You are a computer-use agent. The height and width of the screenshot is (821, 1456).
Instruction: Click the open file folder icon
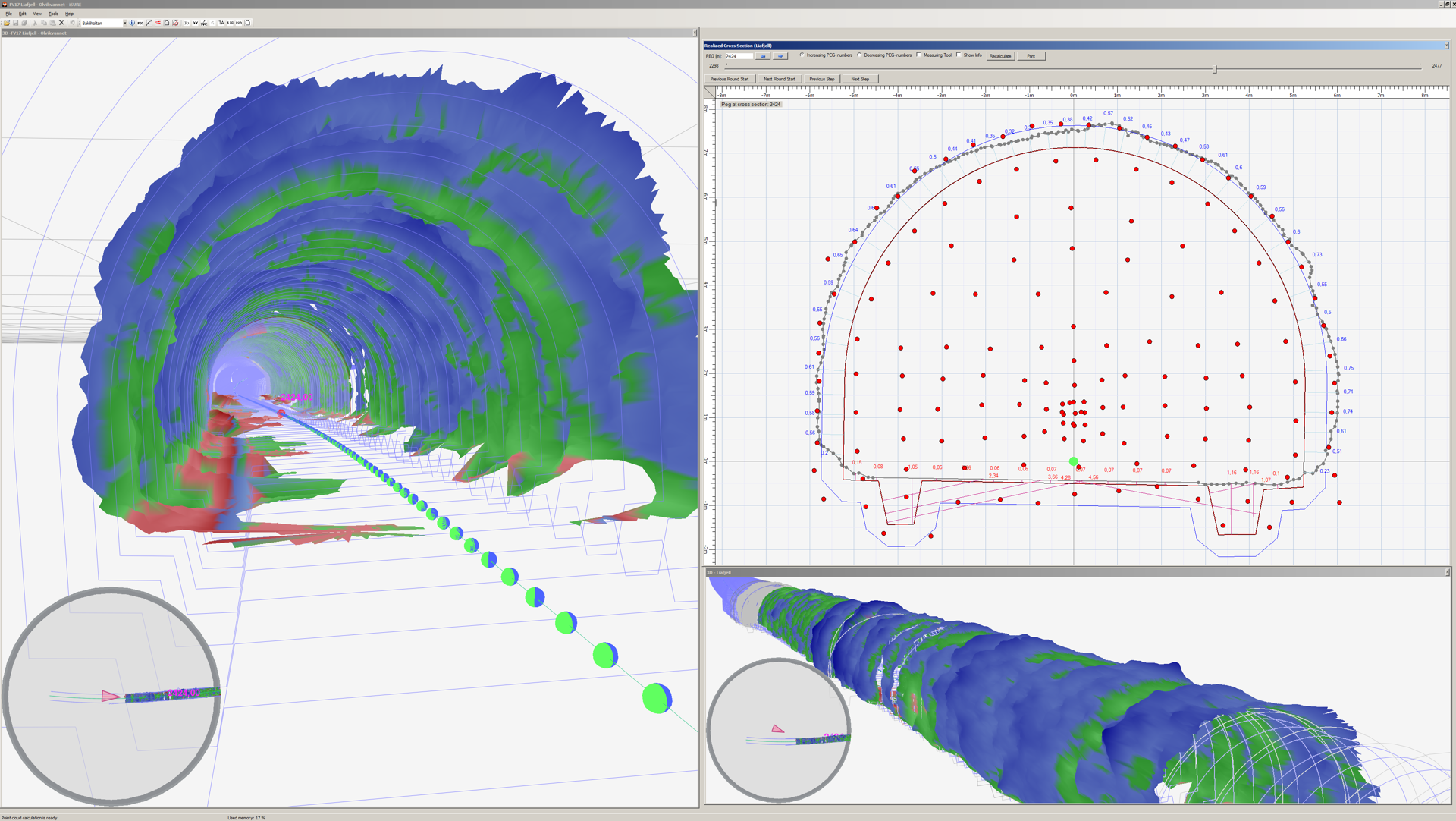(x=7, y=23)
